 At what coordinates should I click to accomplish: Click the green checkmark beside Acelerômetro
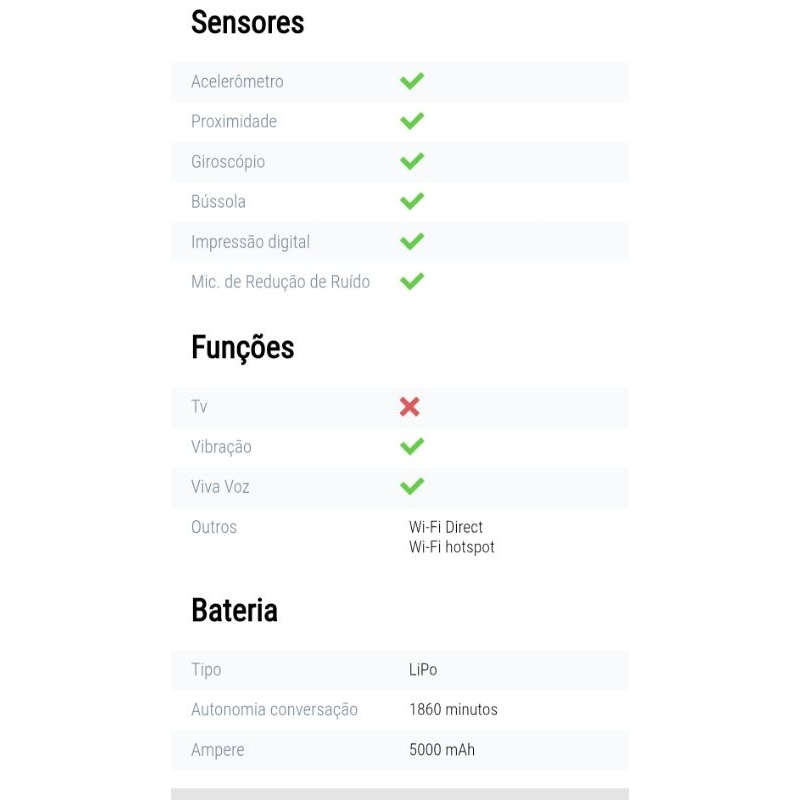point(412,81)
